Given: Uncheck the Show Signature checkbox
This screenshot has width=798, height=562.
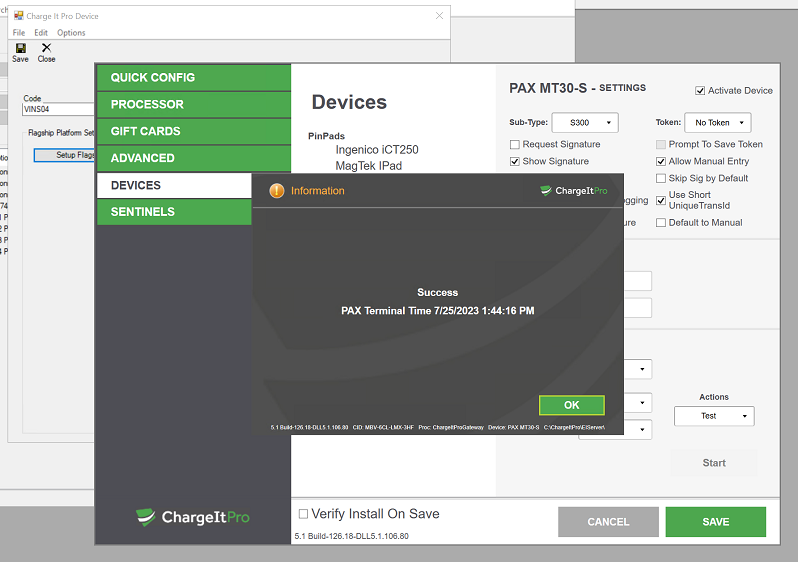Looking at the screenshot, I should (x=515, y=161).
